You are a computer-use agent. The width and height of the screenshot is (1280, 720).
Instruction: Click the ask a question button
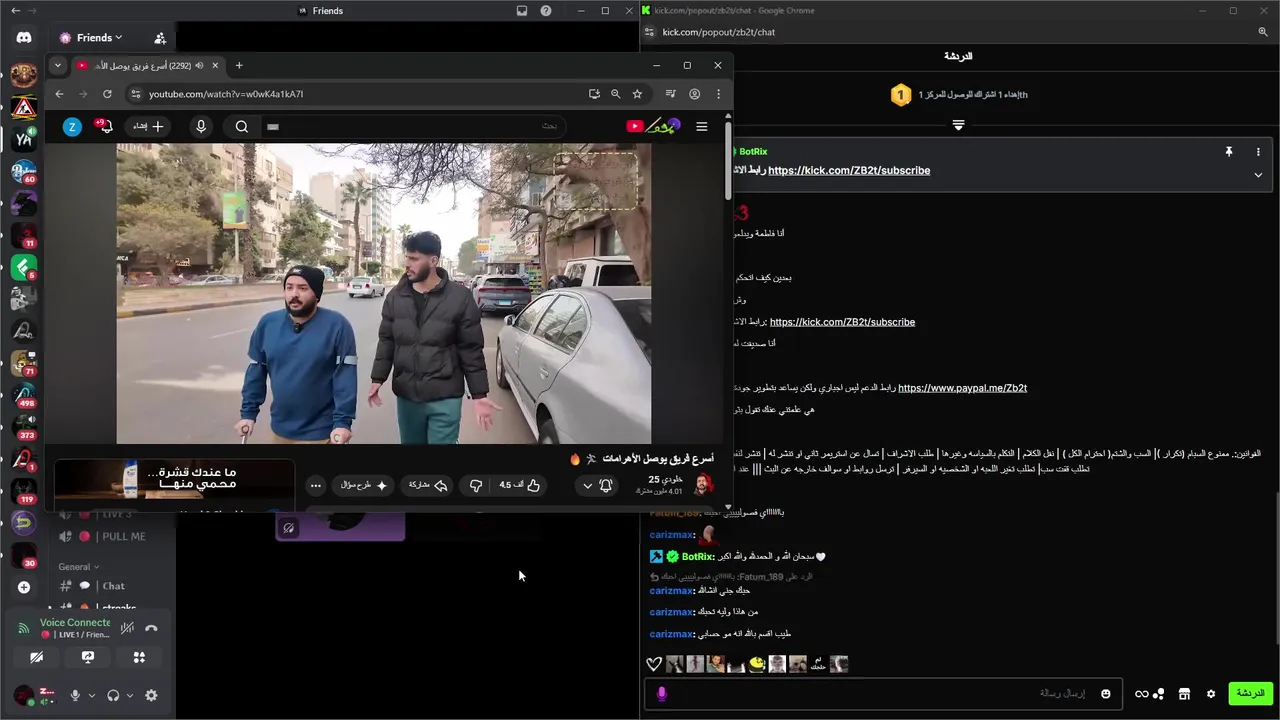pos(364,485)
